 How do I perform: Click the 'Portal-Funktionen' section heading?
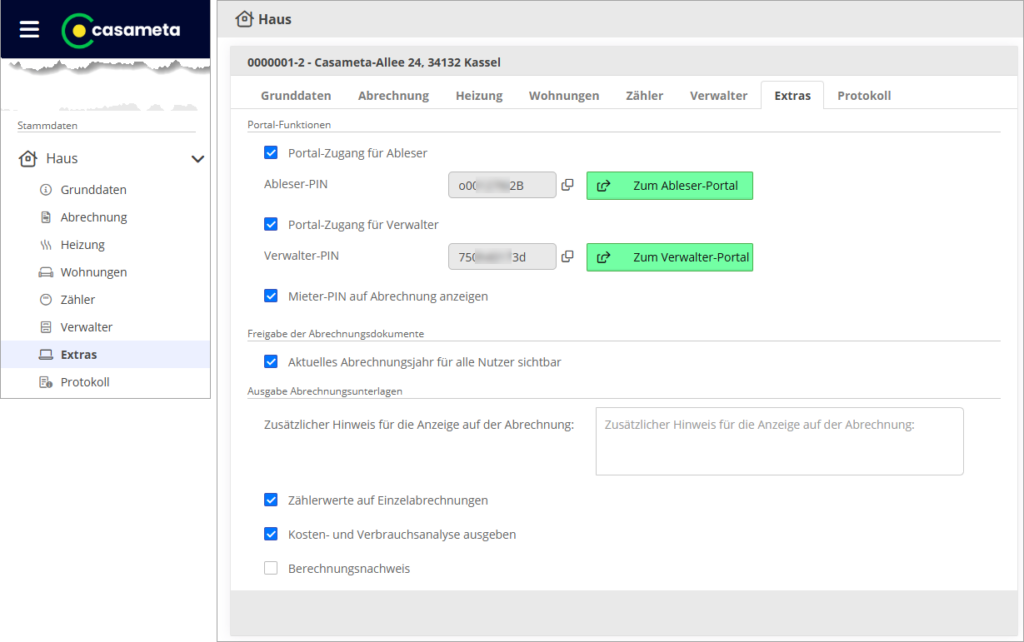coord(289,125)
